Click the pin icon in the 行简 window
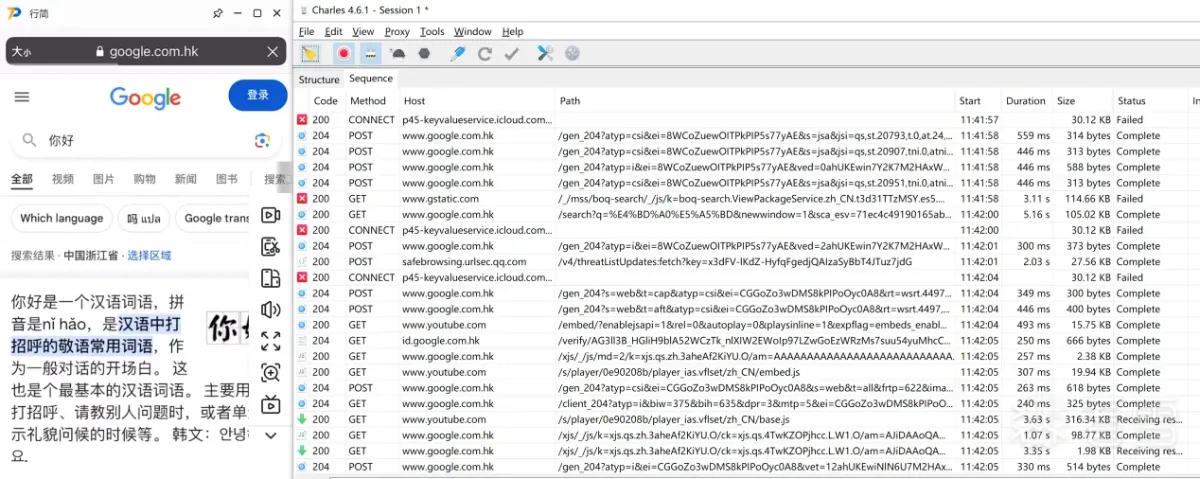The height and width of the screenshot is (479, 1200). [x=217, y=13]
